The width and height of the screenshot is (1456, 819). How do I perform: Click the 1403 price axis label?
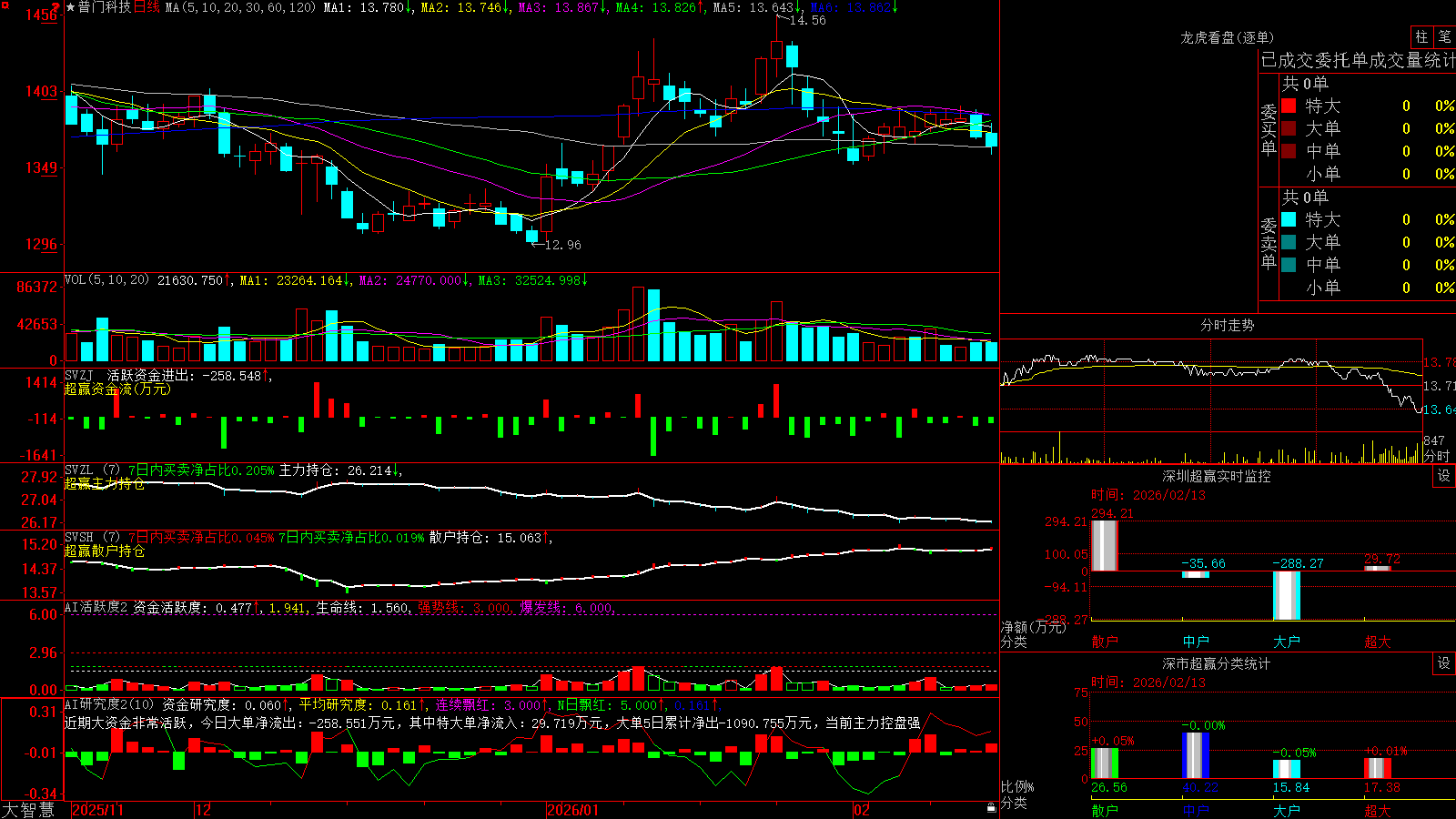point(41,91)
